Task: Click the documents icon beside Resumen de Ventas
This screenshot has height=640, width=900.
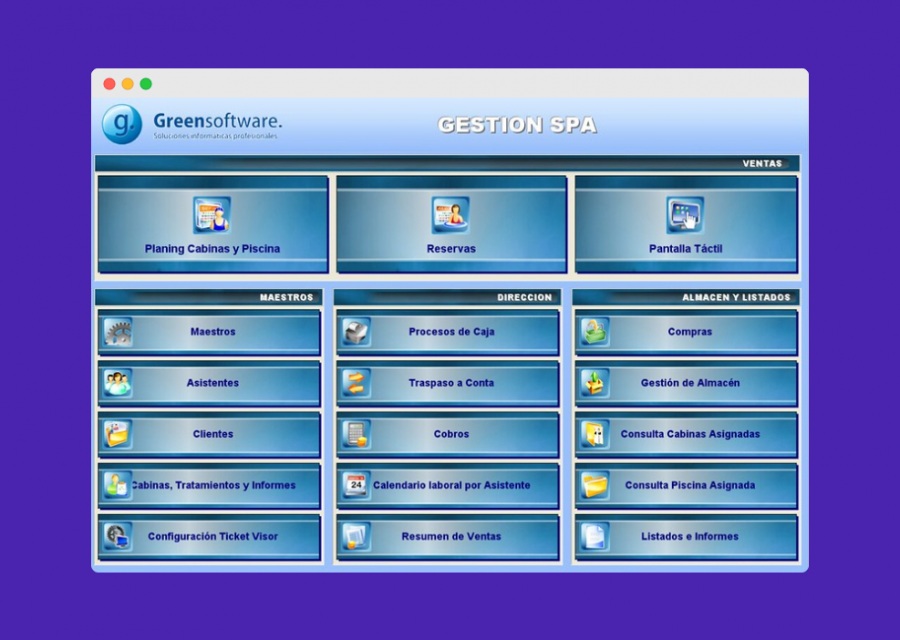Action: (x=356, y=536)
